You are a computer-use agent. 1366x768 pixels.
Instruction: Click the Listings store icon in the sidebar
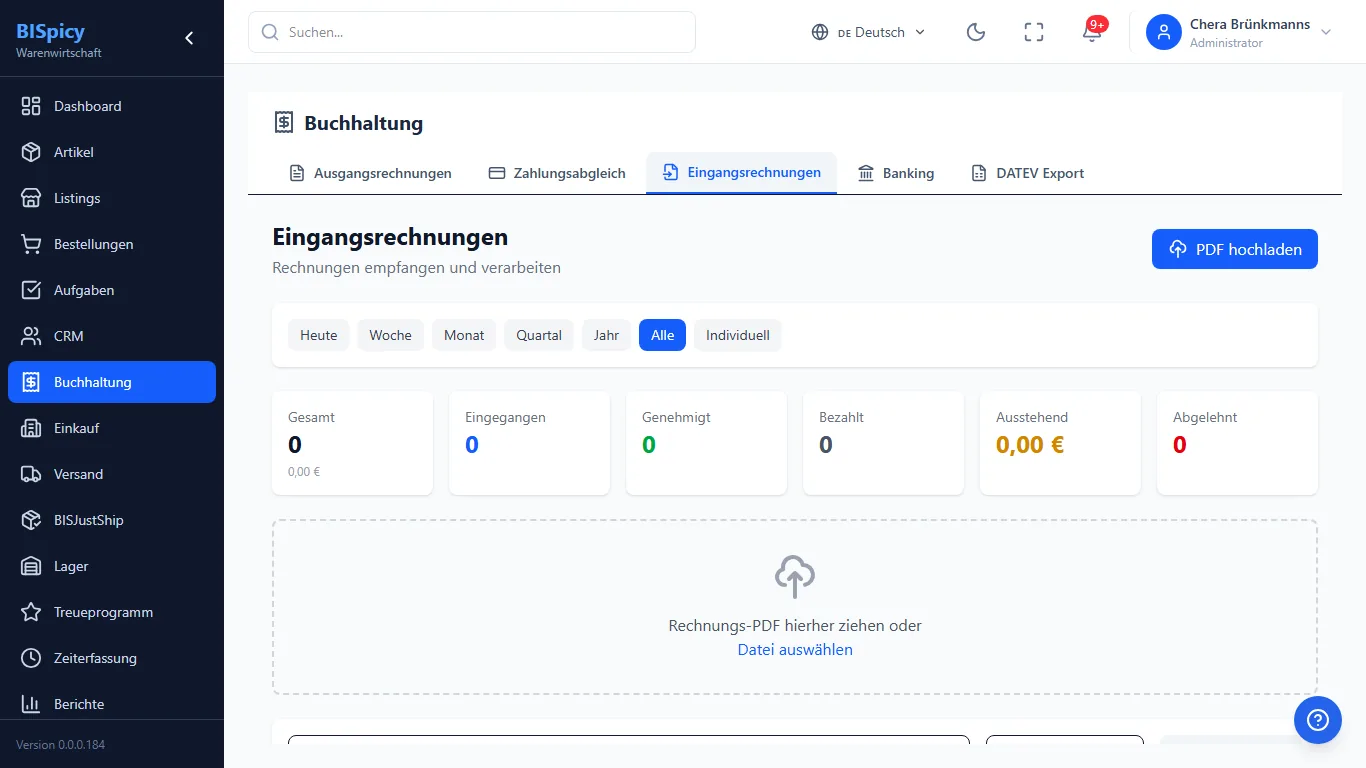click(x=31, y=198)
